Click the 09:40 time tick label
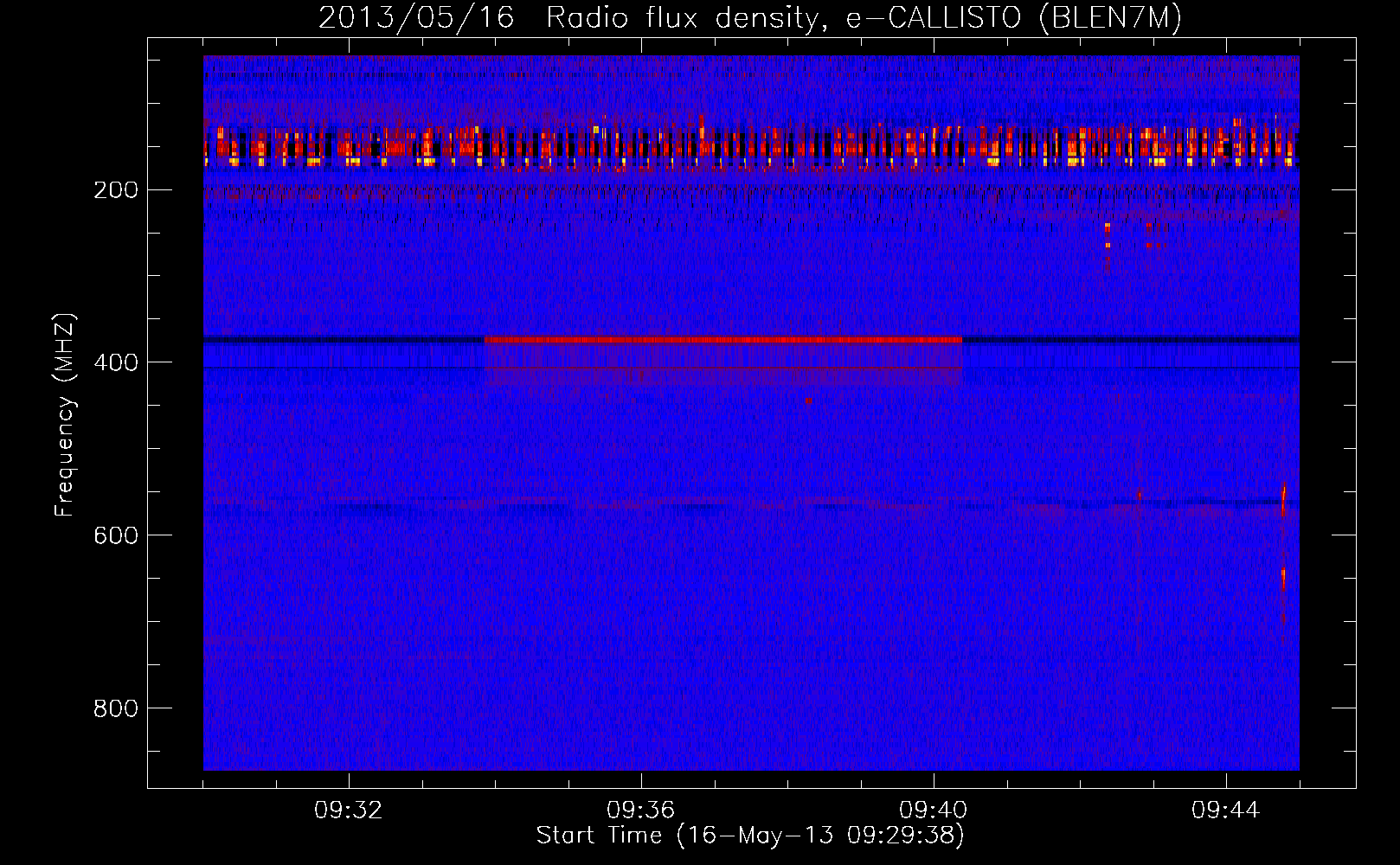 click(934, 811)
